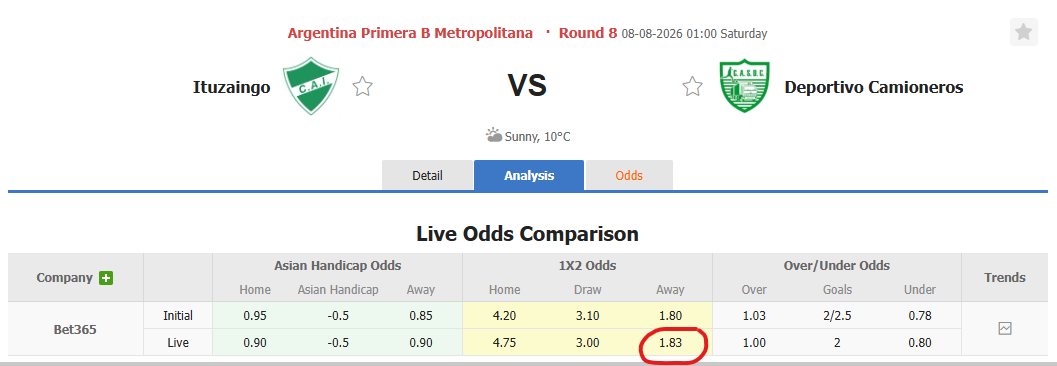Toggle the star next to Ituzaingo

pyautogui.click(x=363, y=87)
